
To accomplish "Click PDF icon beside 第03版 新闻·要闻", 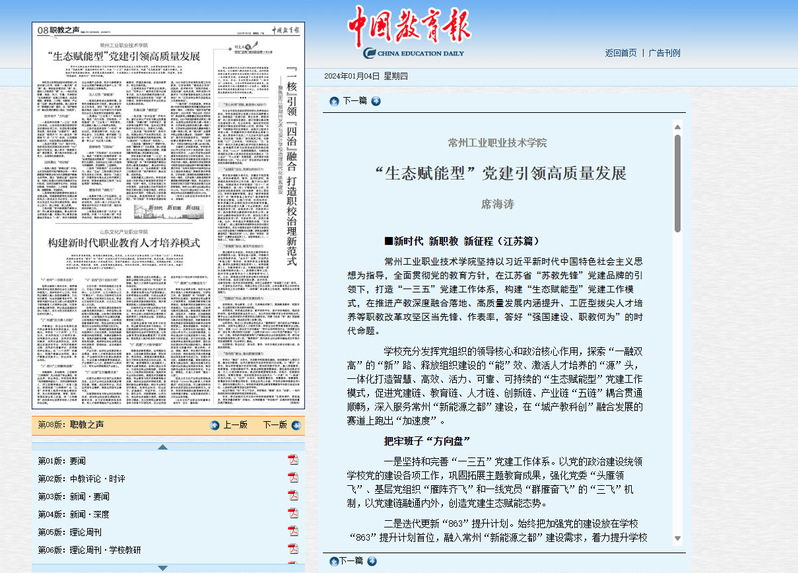I will pos(293,496).
